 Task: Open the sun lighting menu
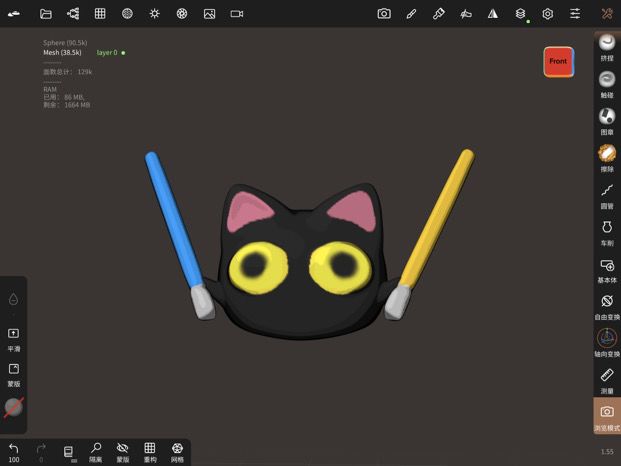coord(154,14)
